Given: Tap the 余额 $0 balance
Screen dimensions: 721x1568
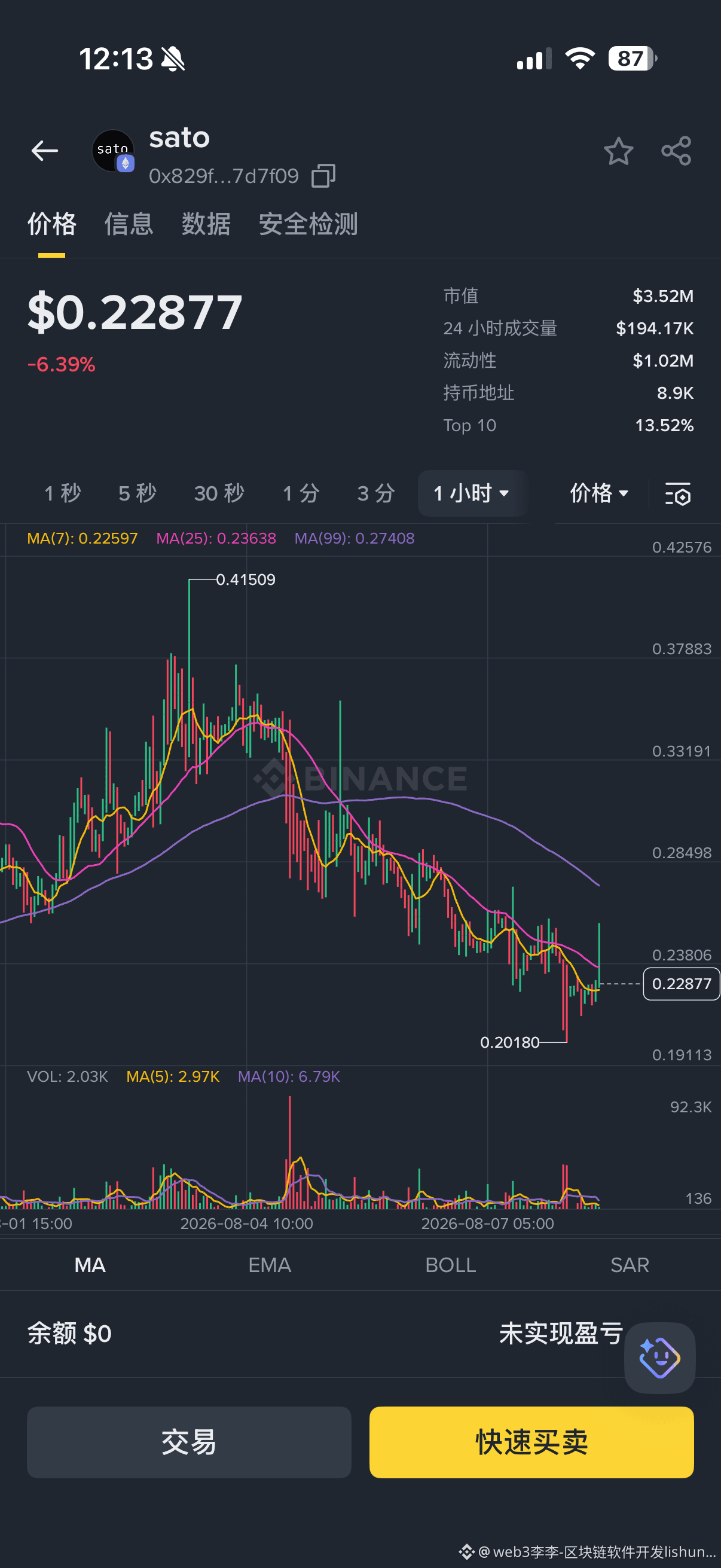Looking at the screenshot, I should click(x=69, y=1334).
